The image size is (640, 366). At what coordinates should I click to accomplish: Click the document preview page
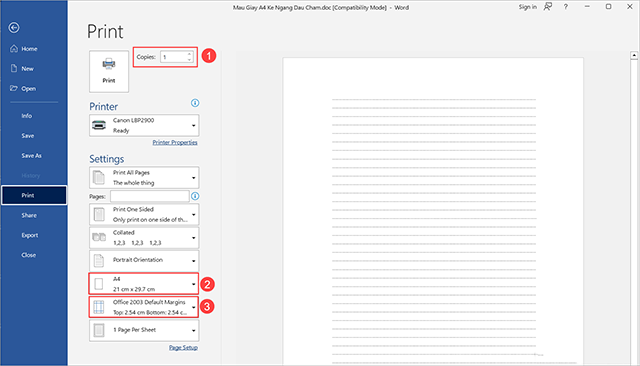[433, 211]
